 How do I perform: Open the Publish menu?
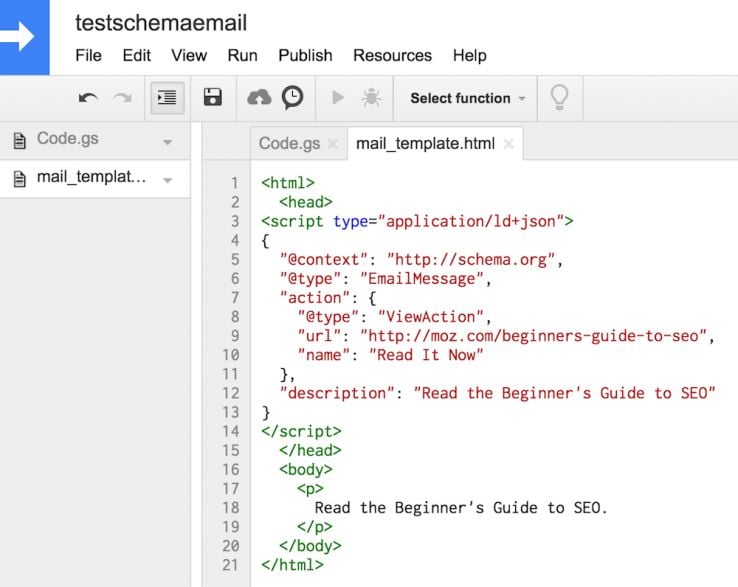click(305, 56)
